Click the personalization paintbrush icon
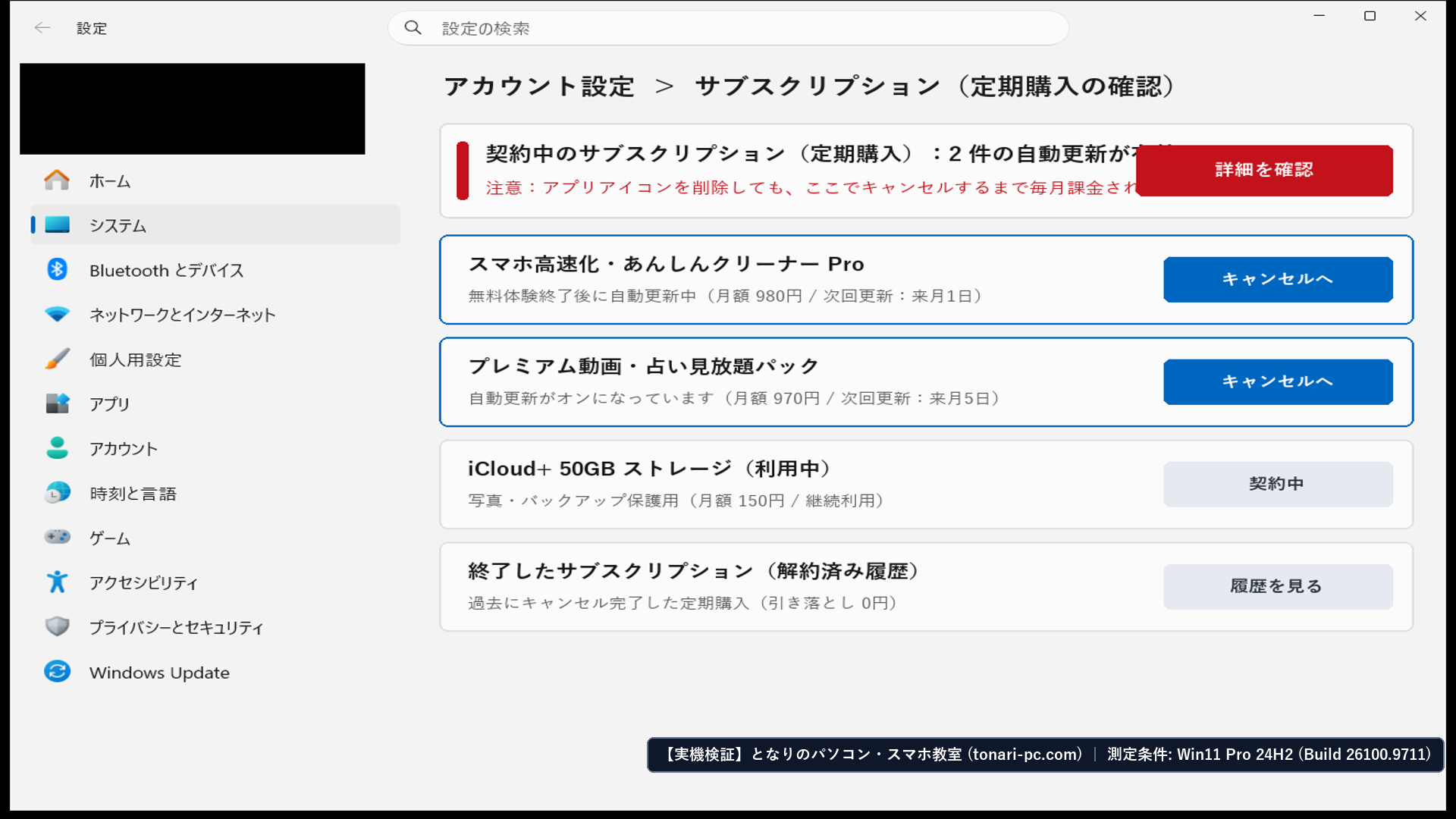Screen dimensions: 1456x819 click(x=57, y=359)
